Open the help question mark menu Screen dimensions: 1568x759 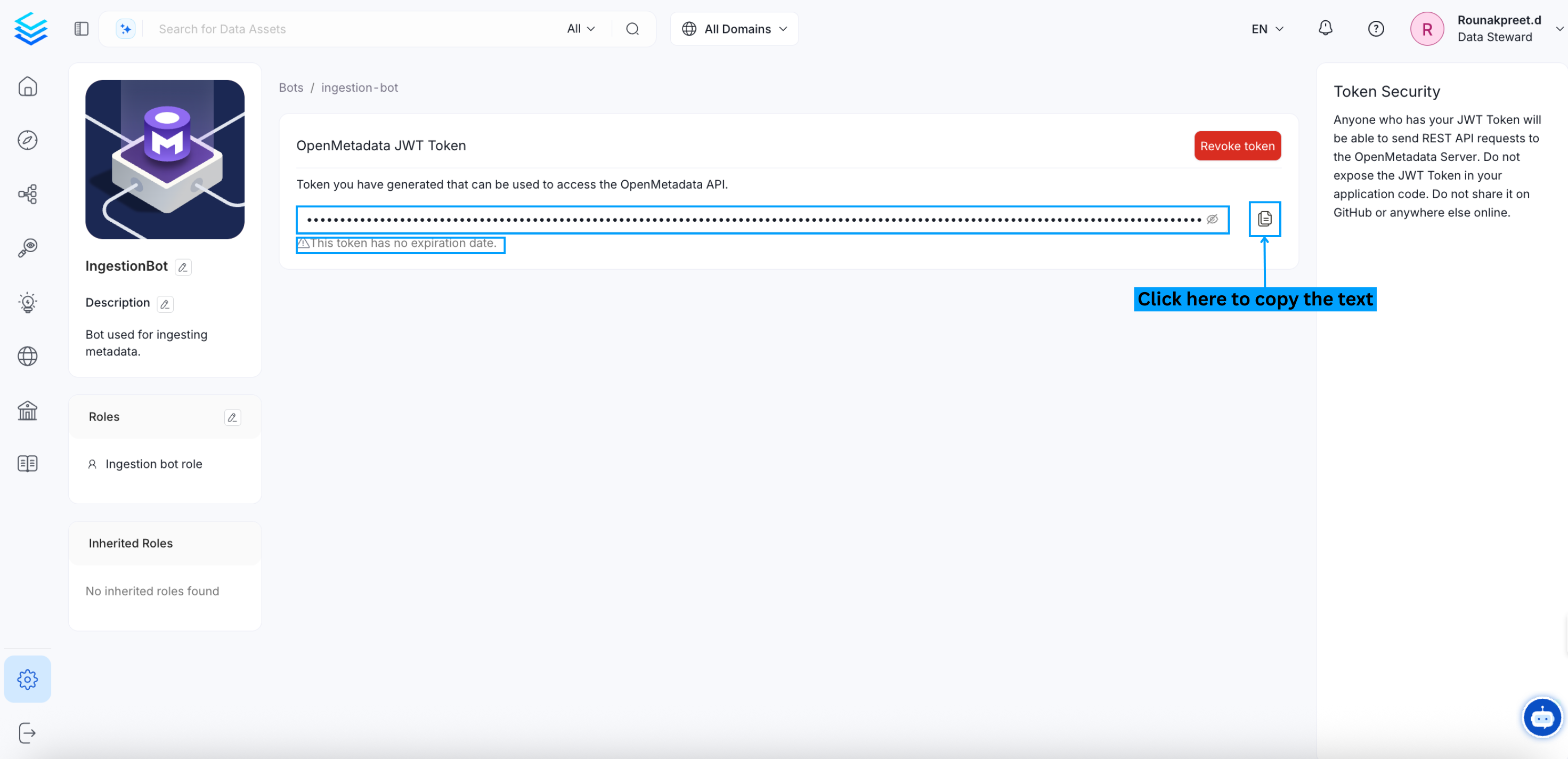coord(1376,29)
